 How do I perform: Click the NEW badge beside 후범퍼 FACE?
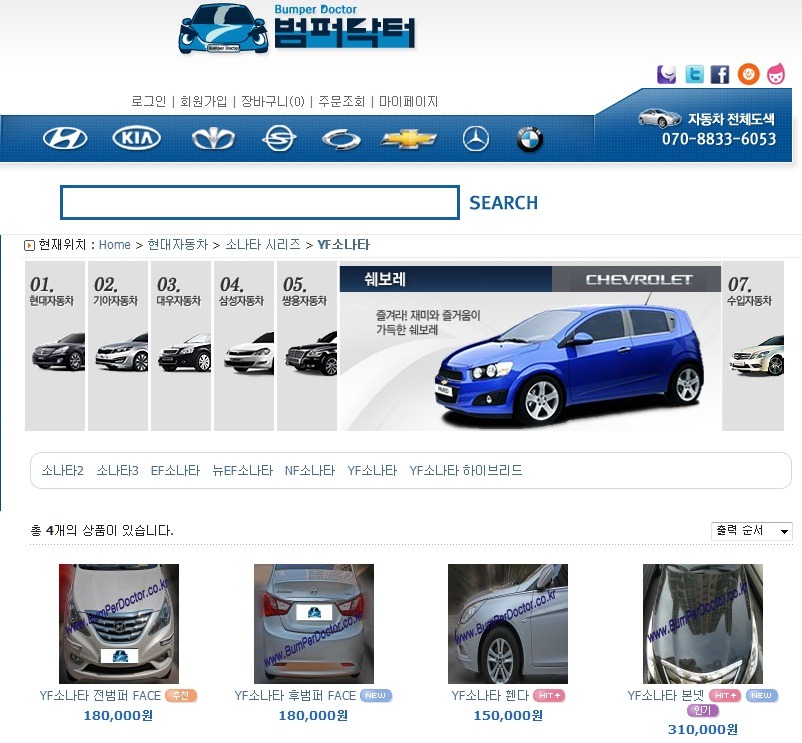tap(376, 696)
